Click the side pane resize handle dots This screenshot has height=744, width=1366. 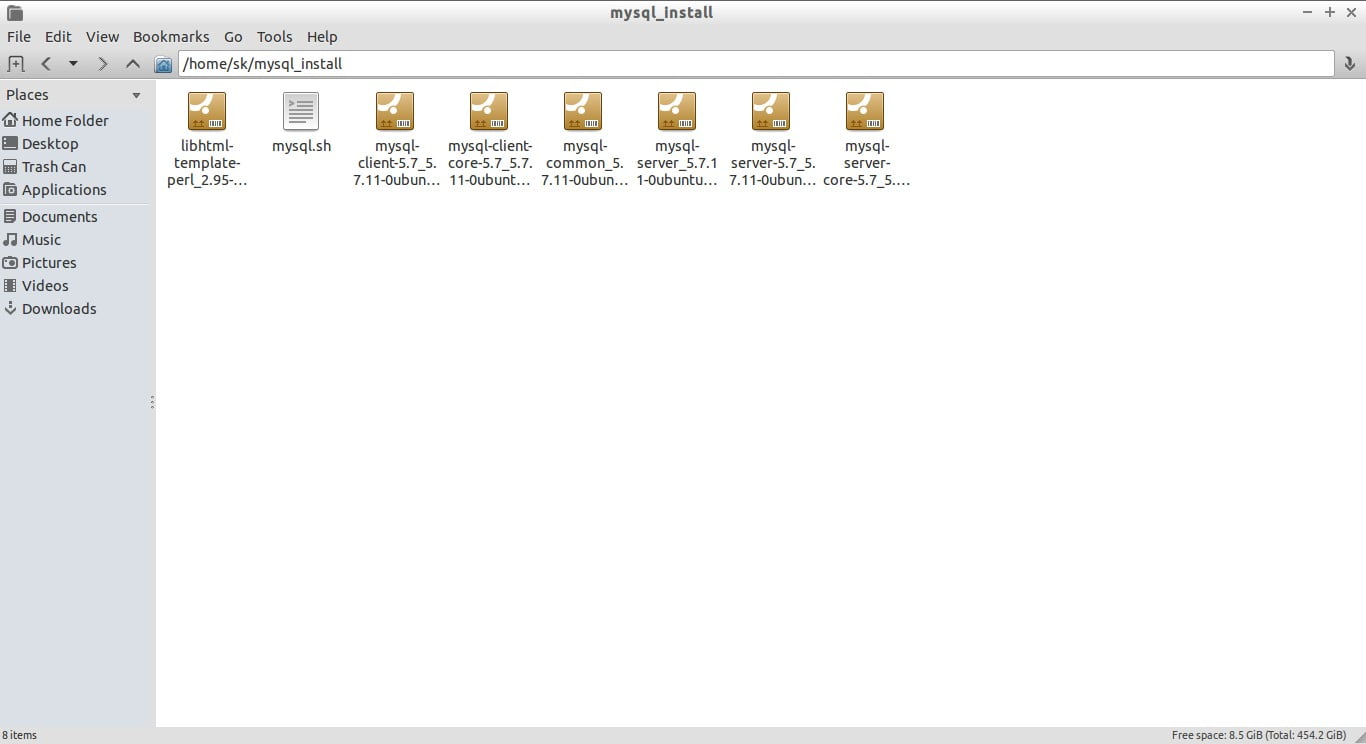(152, 402)
